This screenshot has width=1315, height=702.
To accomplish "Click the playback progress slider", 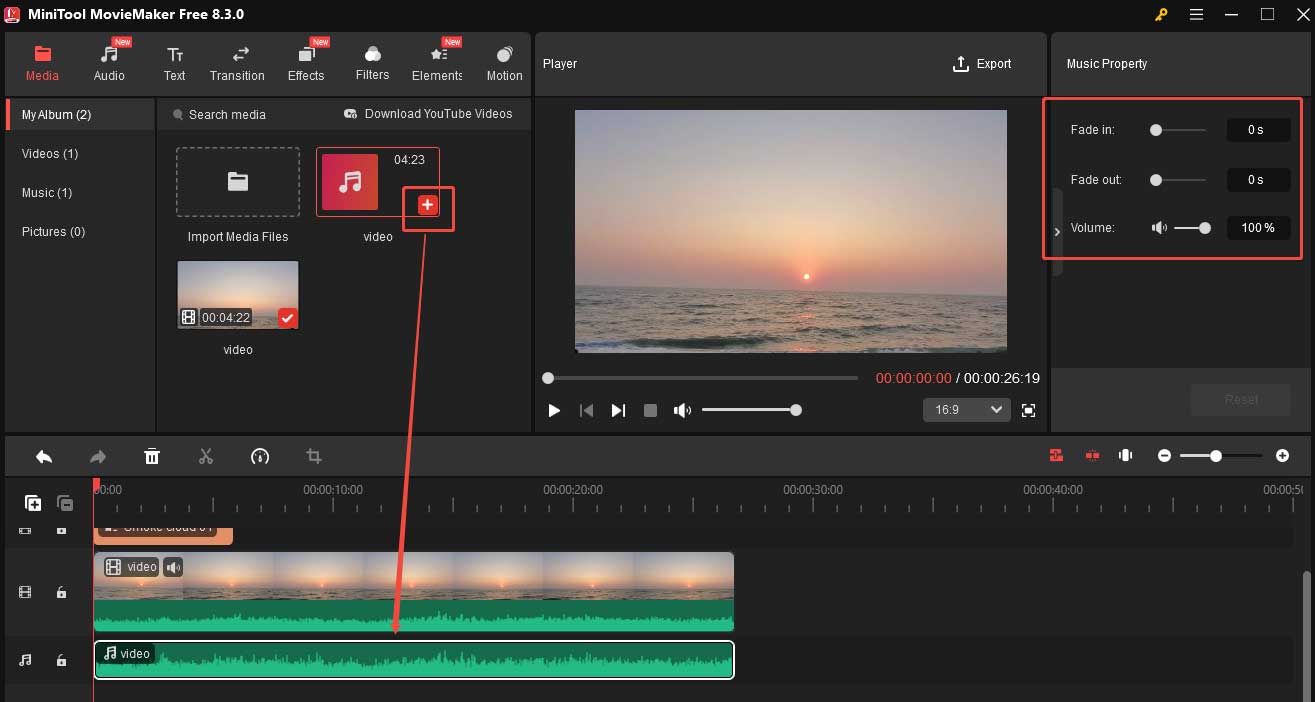I will click(702, 378).
